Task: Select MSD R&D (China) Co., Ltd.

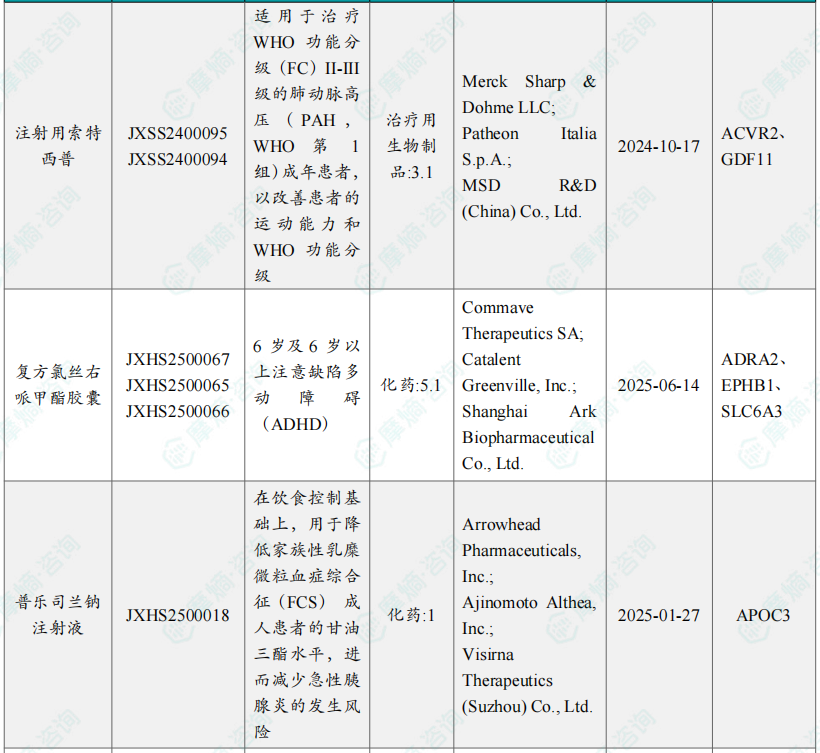Action: (x=529, y=198)
